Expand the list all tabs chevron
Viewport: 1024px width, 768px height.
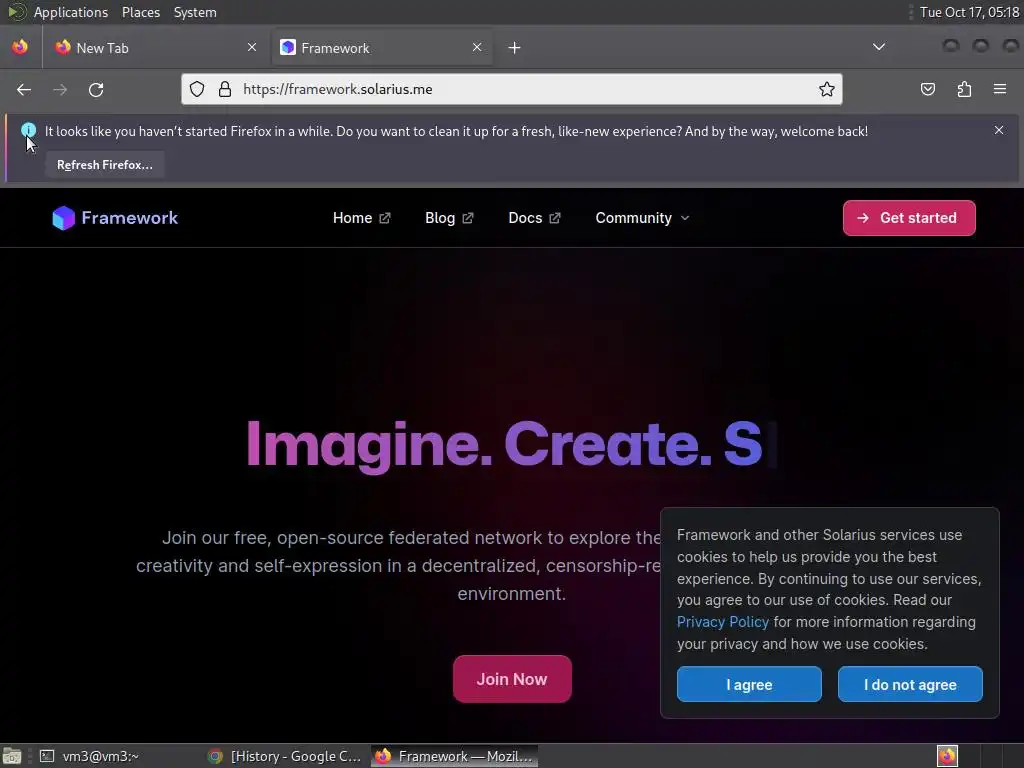pyautogui.click(x=879, y=47)
